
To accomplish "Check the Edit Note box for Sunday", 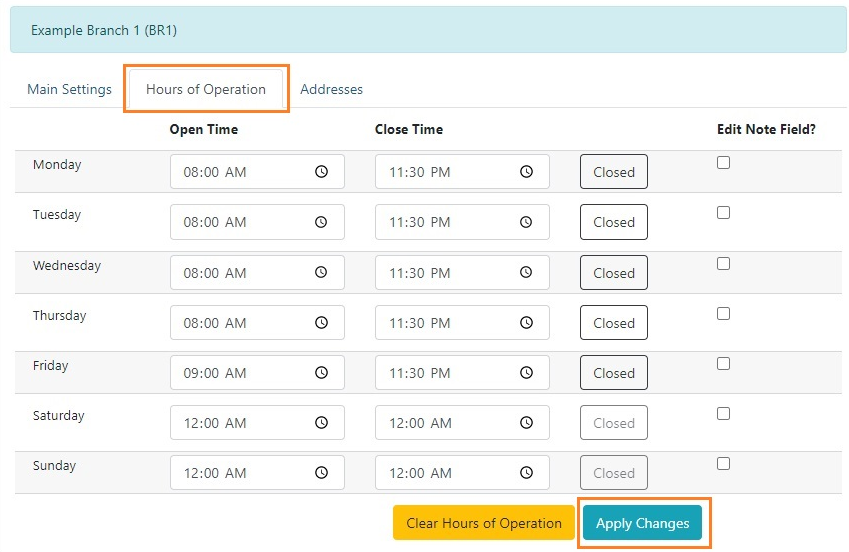I will (x=723, y=464).
